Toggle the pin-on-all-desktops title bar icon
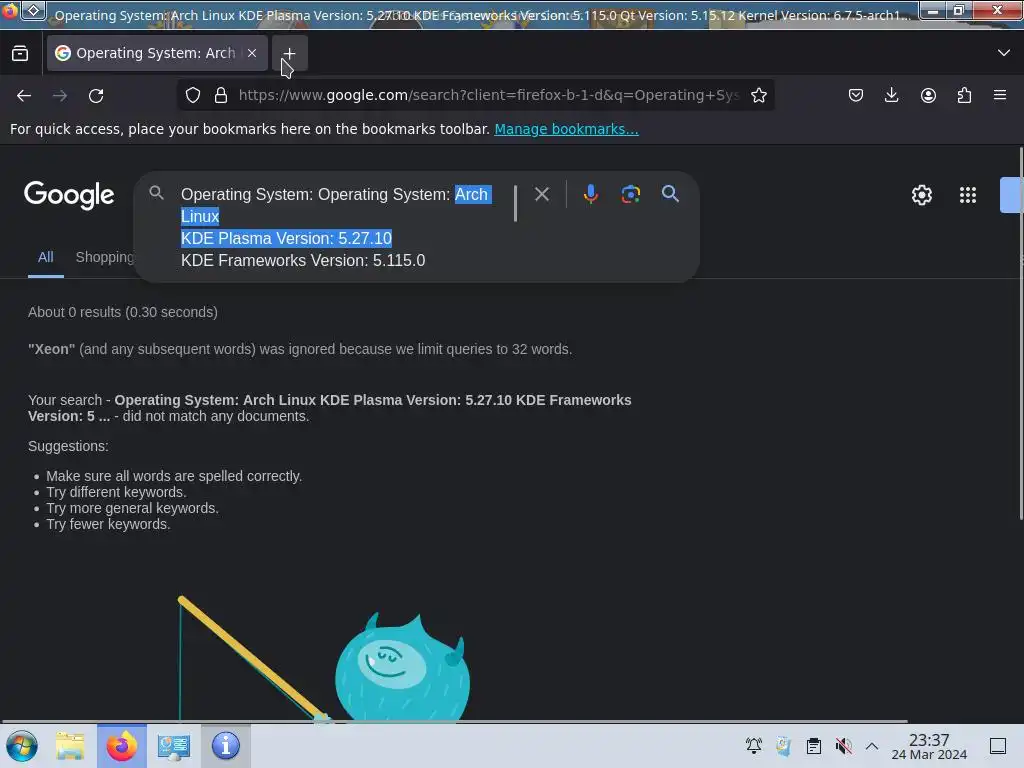This screenshot has height=768, width=1024. (x=33, y=11)
